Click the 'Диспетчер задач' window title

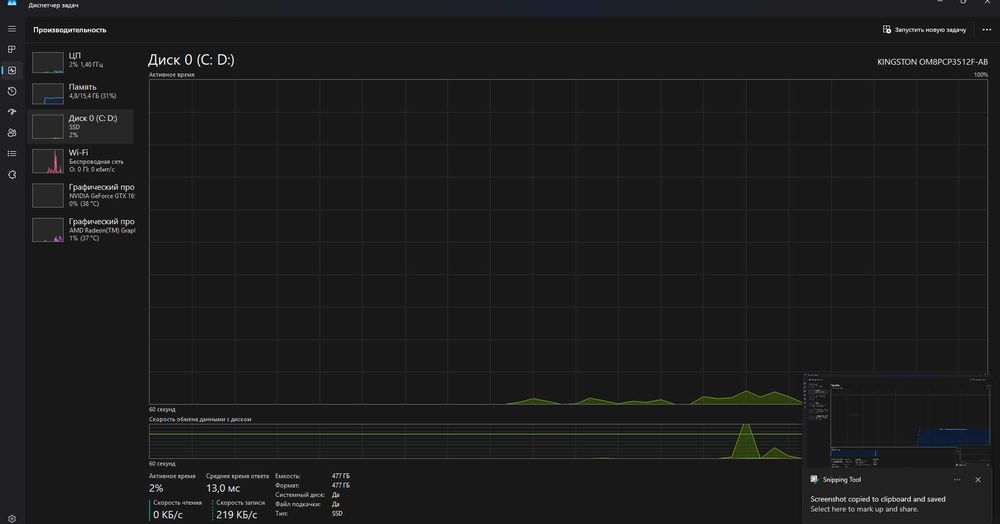point(54,5)
